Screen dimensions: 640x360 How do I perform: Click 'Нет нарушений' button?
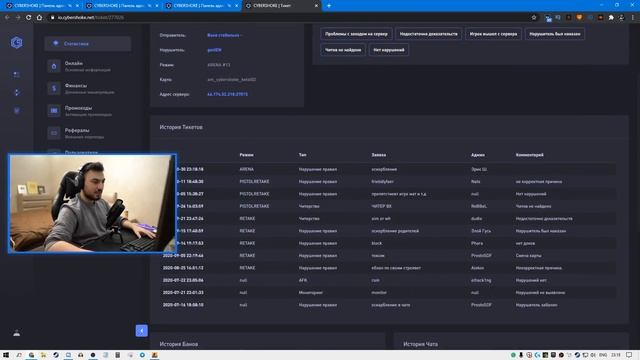pyautogui.click(x=389, y=50)
